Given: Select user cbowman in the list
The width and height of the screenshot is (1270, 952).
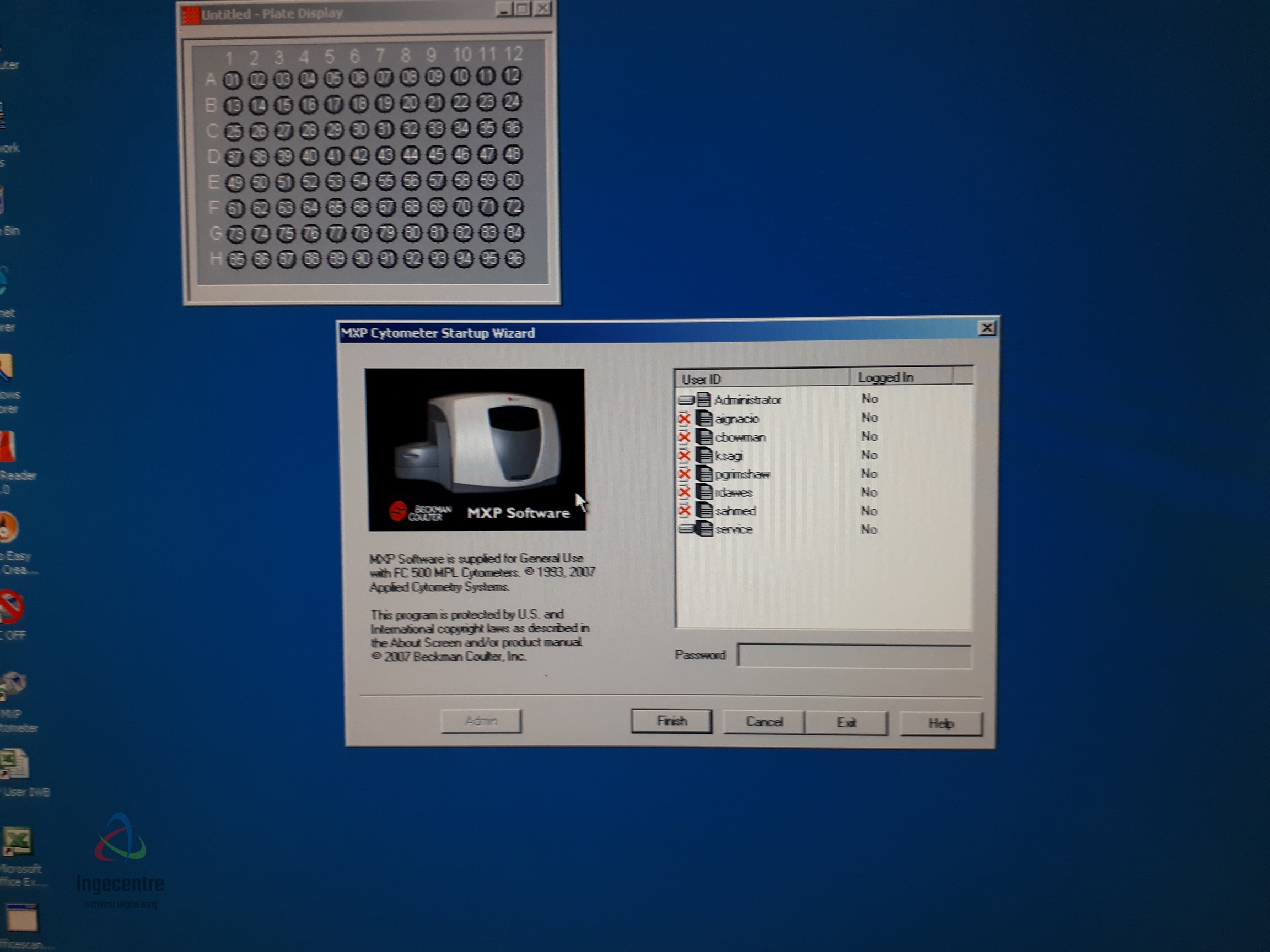Looking at the screenshot, I should 824,437.
